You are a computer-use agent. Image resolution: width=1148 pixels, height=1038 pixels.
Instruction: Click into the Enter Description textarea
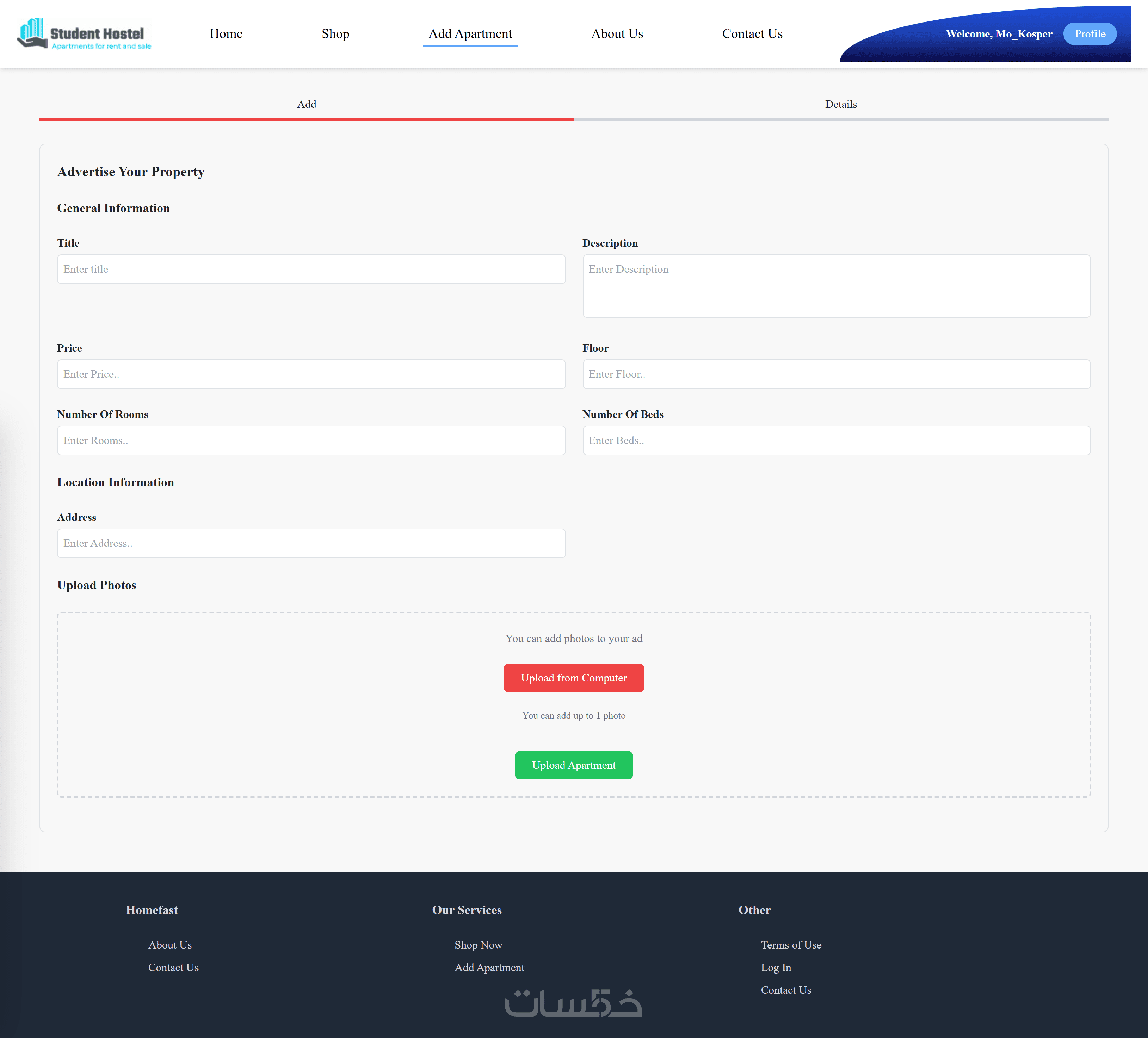pyautogui.click(x=836, y=286)
